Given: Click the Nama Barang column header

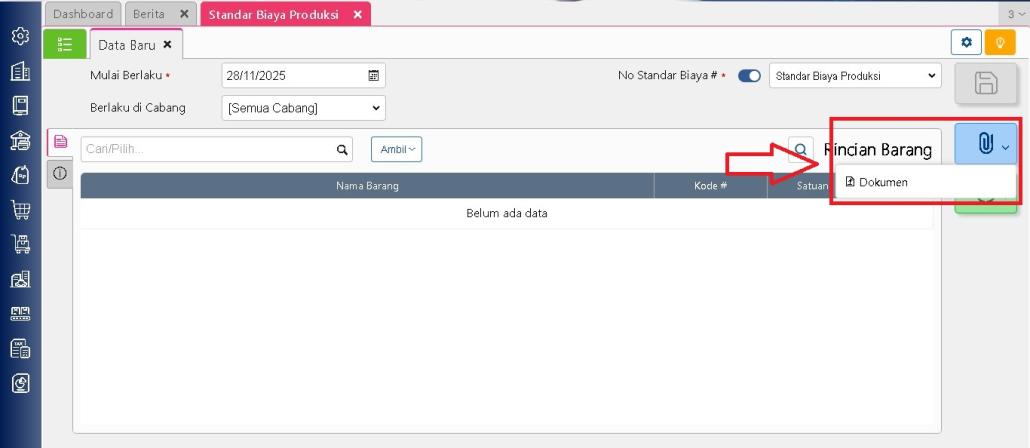Looking at the screenshot, I should (x=367, y=186).
